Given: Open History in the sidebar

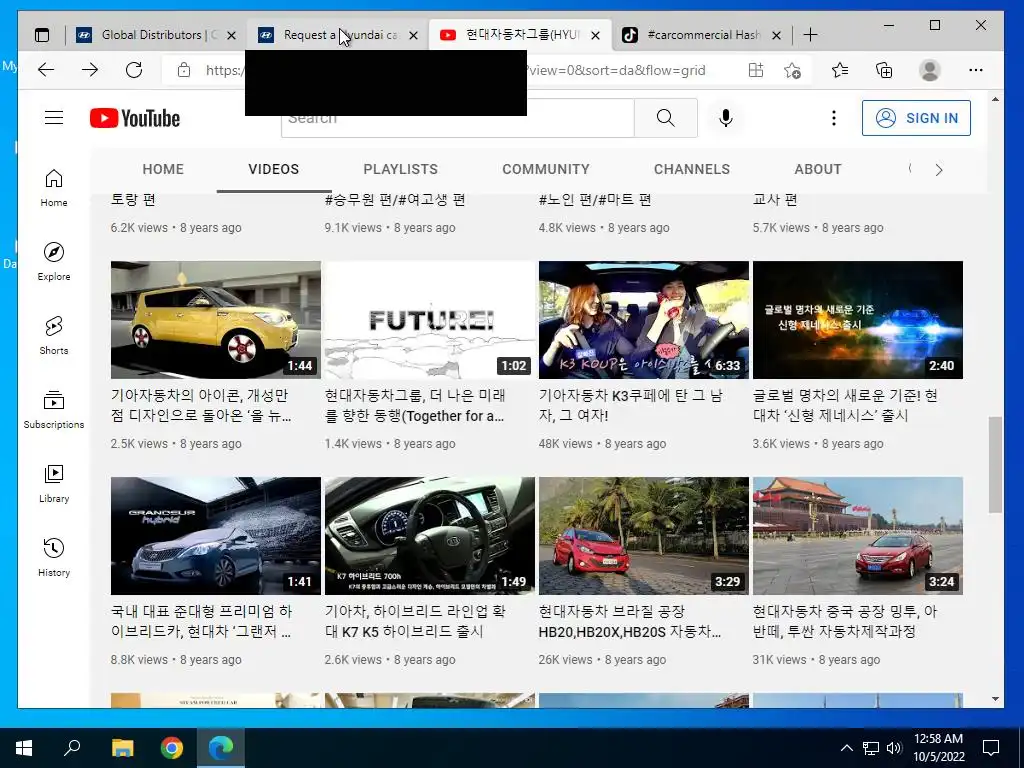Looking at the screenshot, I should point(54,557).
